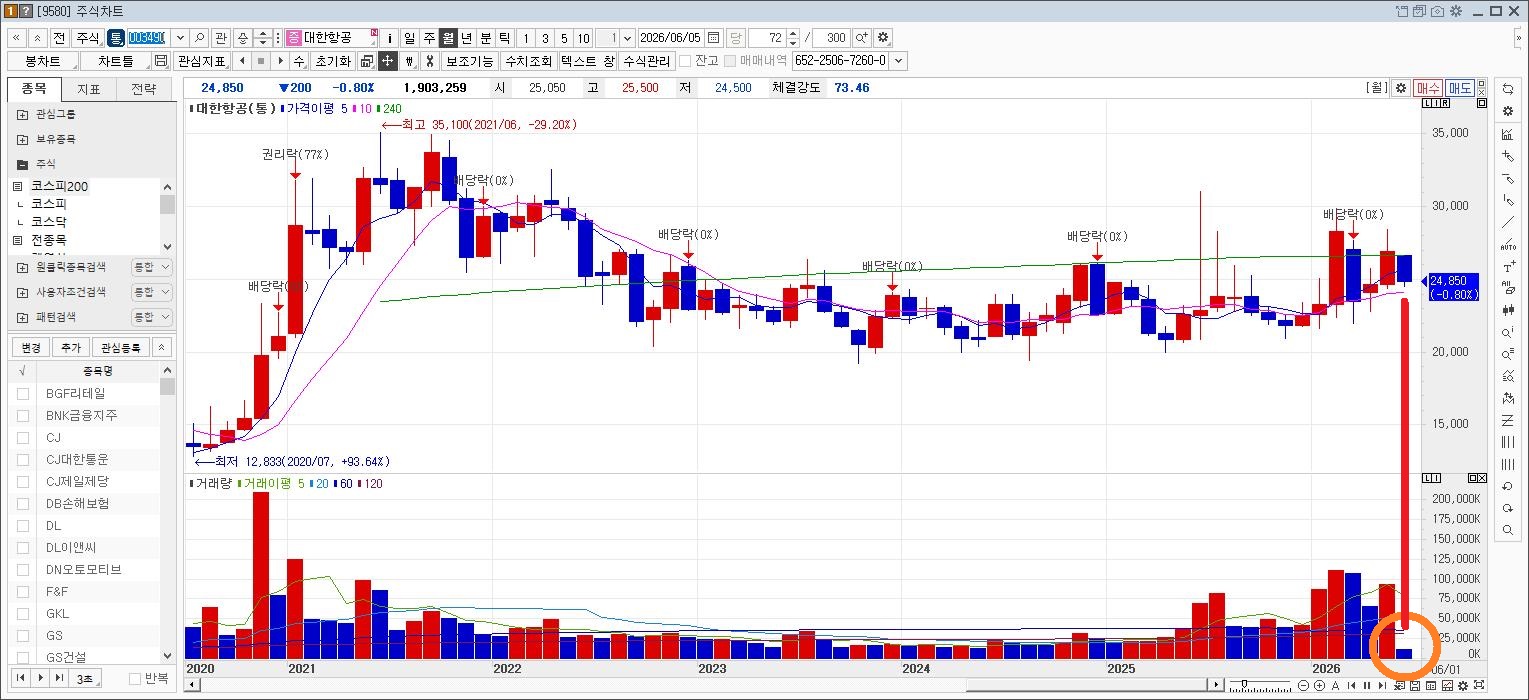The height and width of the screenshot is (700, 1529).
Task: Click the horizontal chart scrollbar
Action: pos(703,685)
